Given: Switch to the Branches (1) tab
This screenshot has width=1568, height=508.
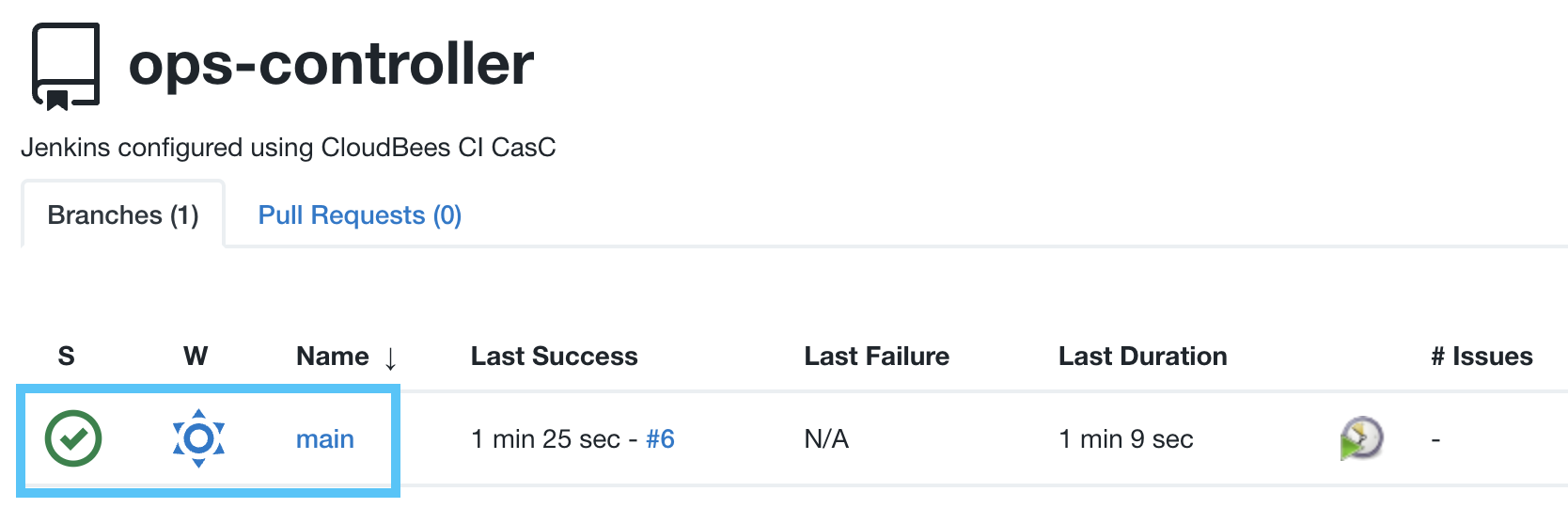Looking at the screenshot, I should (123, 215).
